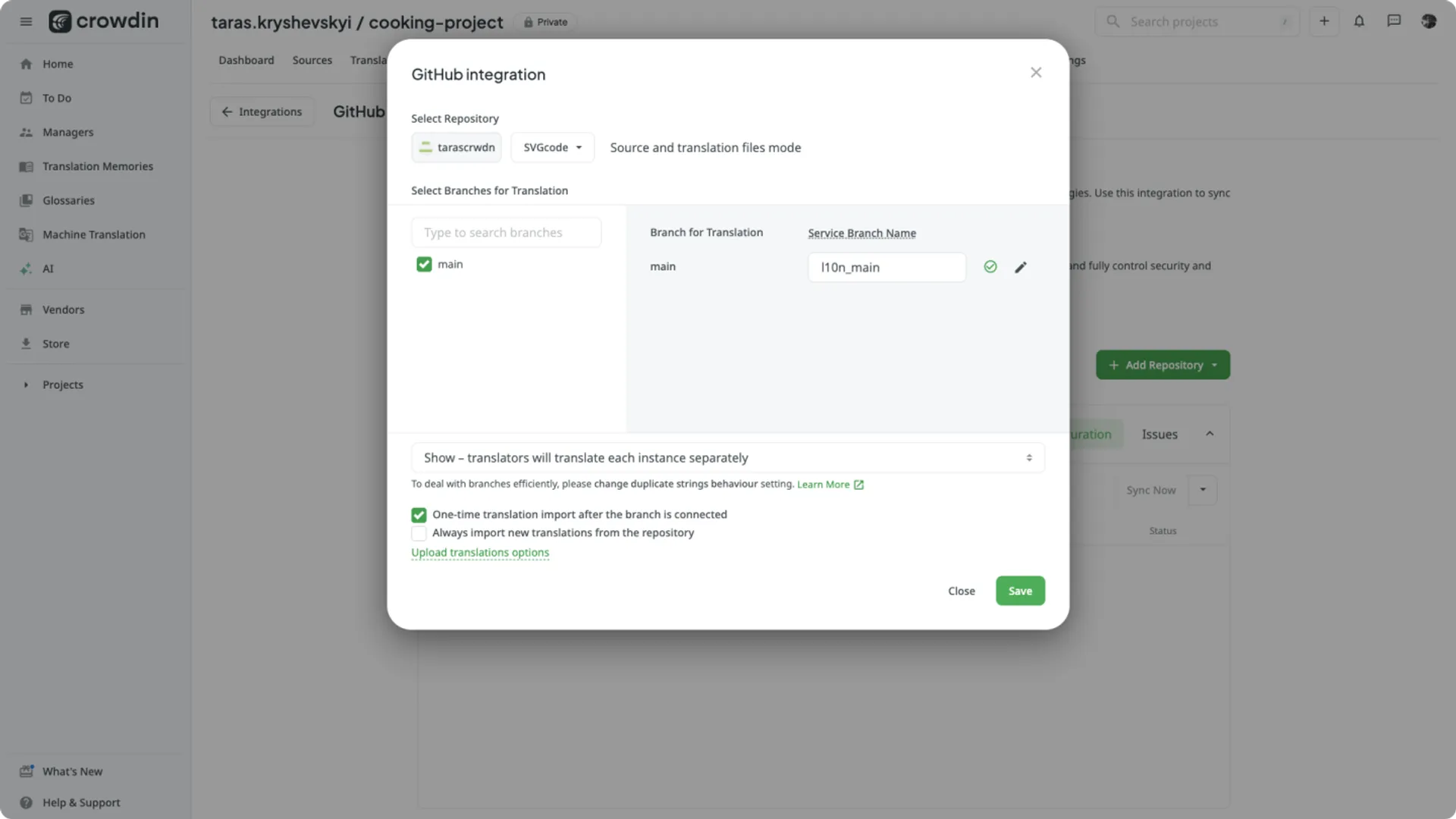Image resolution: width=1456 pixels, height=819 pixels.
Task: Open the duplicate strings behaviour dropdown
Action: [728, 458]
